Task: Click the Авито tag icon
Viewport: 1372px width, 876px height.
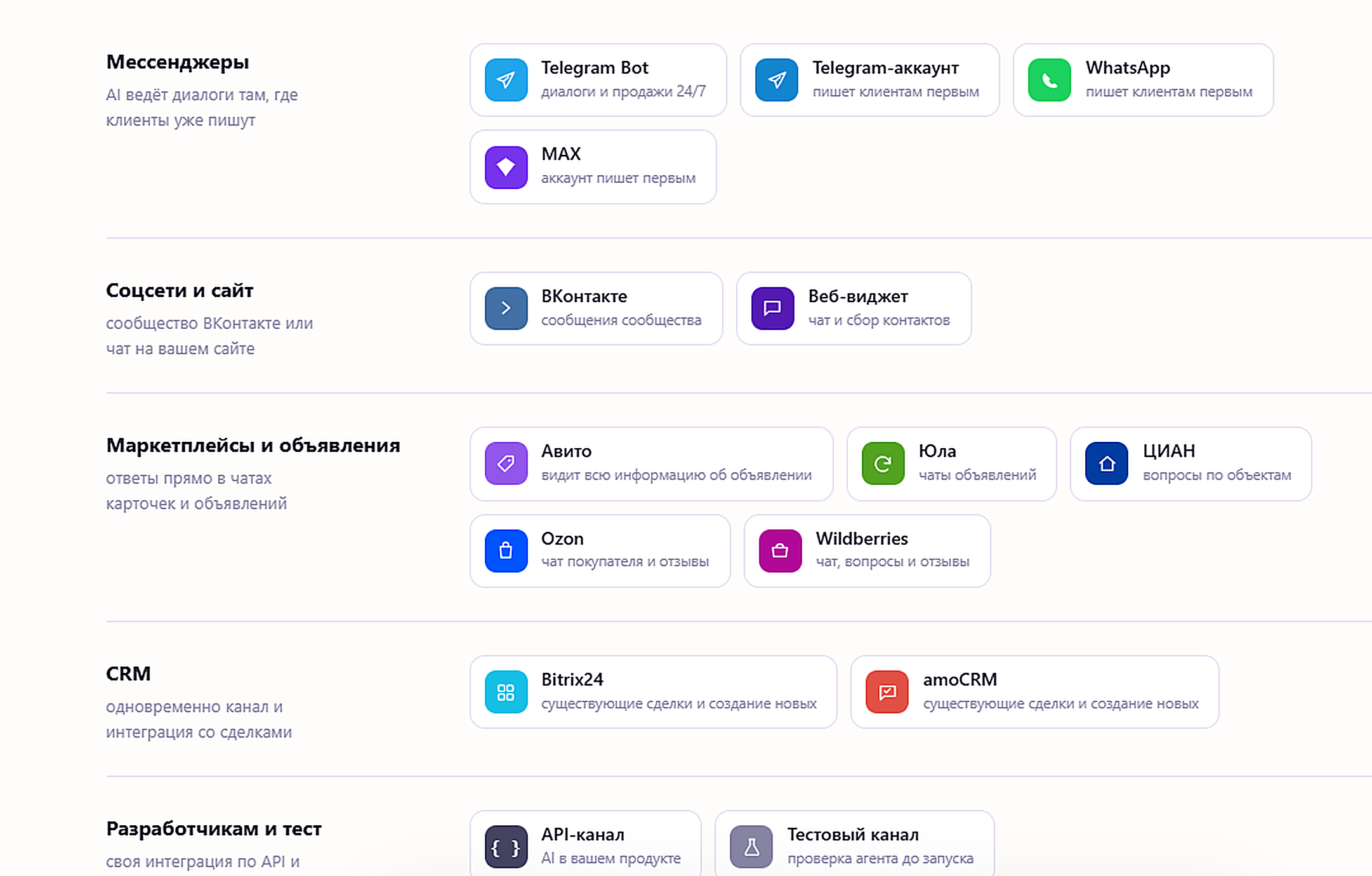Action: (506, 463)
